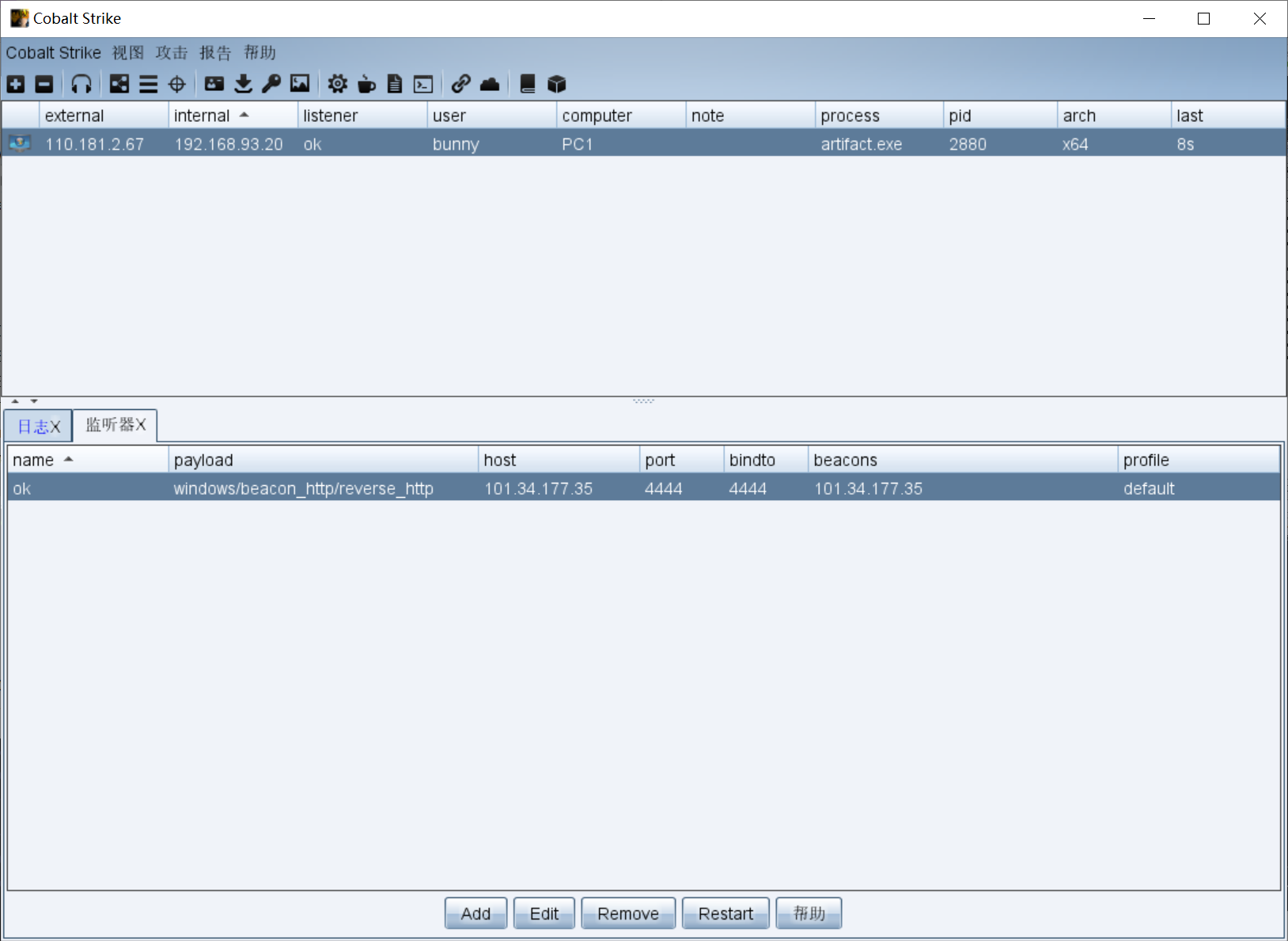Open keystrokes key icon
The image size is (1288, 941).
271,84
